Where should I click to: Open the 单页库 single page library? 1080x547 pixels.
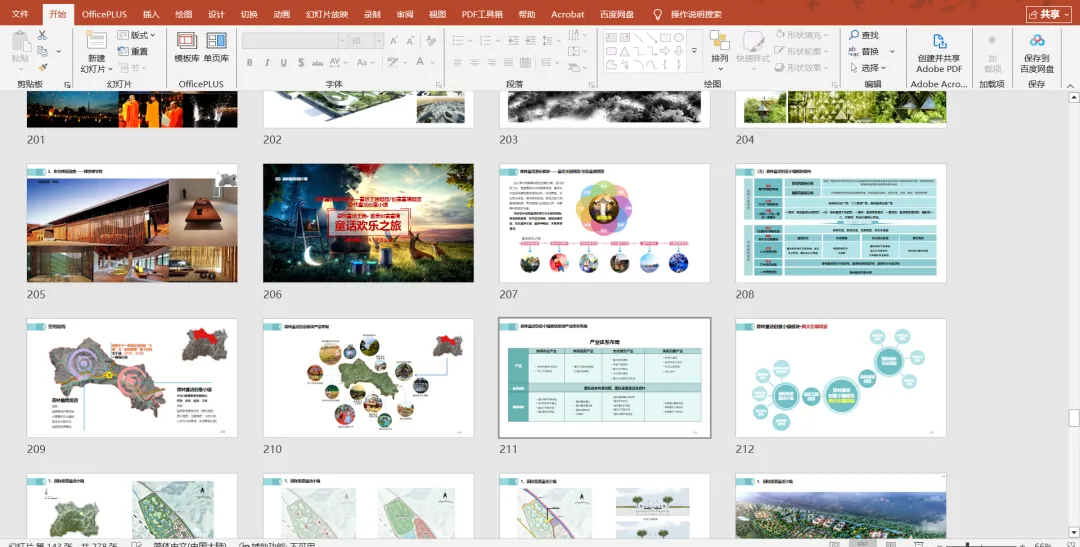click(x=216, y=48)
